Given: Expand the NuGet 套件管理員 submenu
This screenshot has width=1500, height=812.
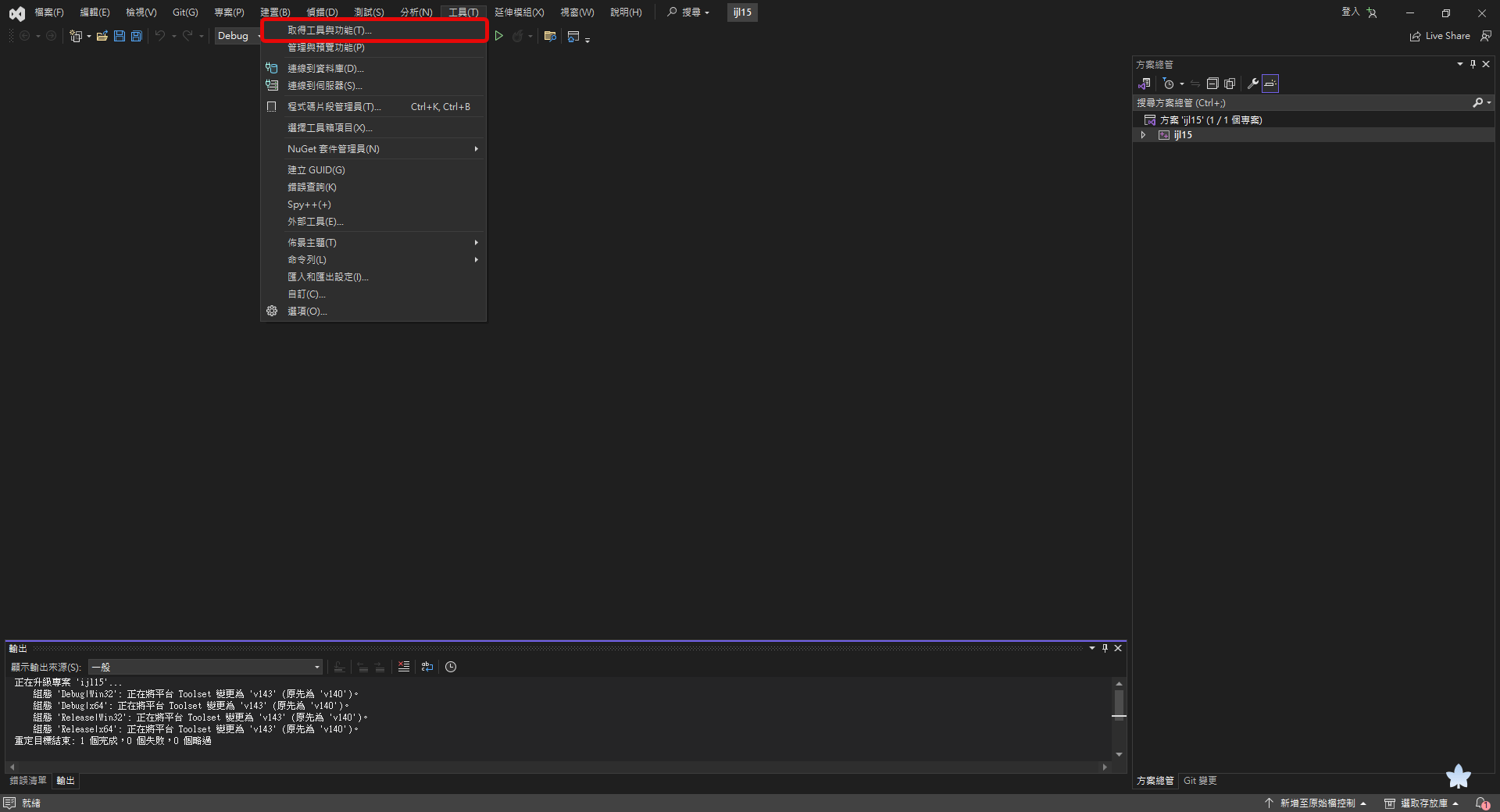Looking at the screenshot, I should point(373,148).
